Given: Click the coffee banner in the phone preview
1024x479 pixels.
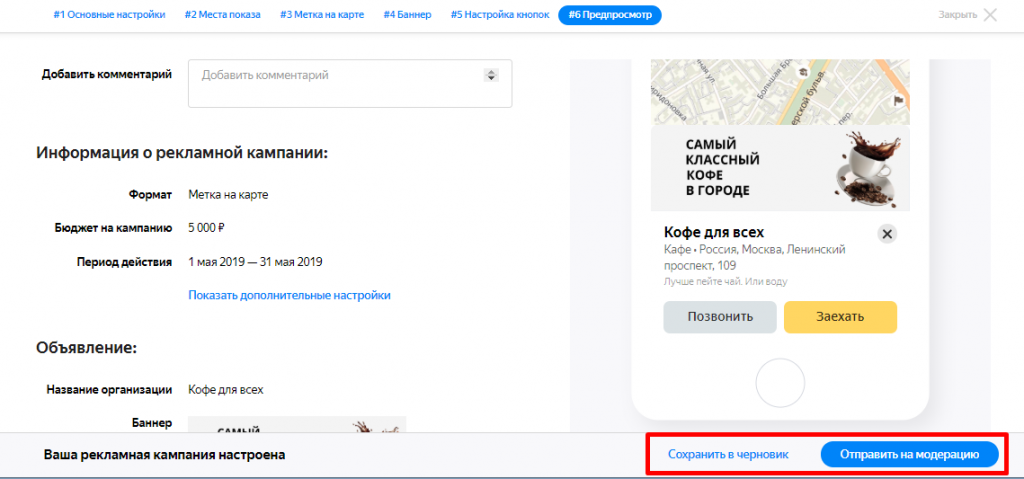Looking at the screenshot, I should click(x=780, y=168).
